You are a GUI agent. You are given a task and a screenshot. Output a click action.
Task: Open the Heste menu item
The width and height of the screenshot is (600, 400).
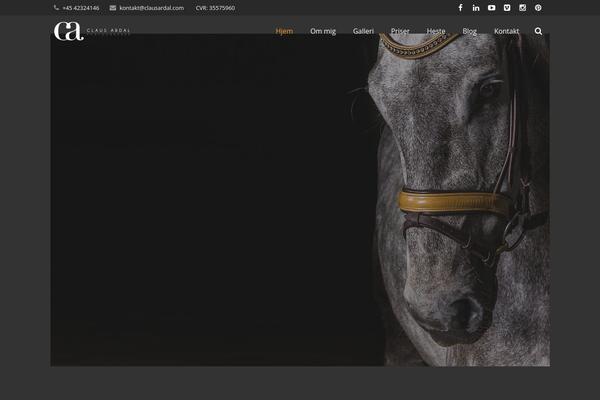436,31
